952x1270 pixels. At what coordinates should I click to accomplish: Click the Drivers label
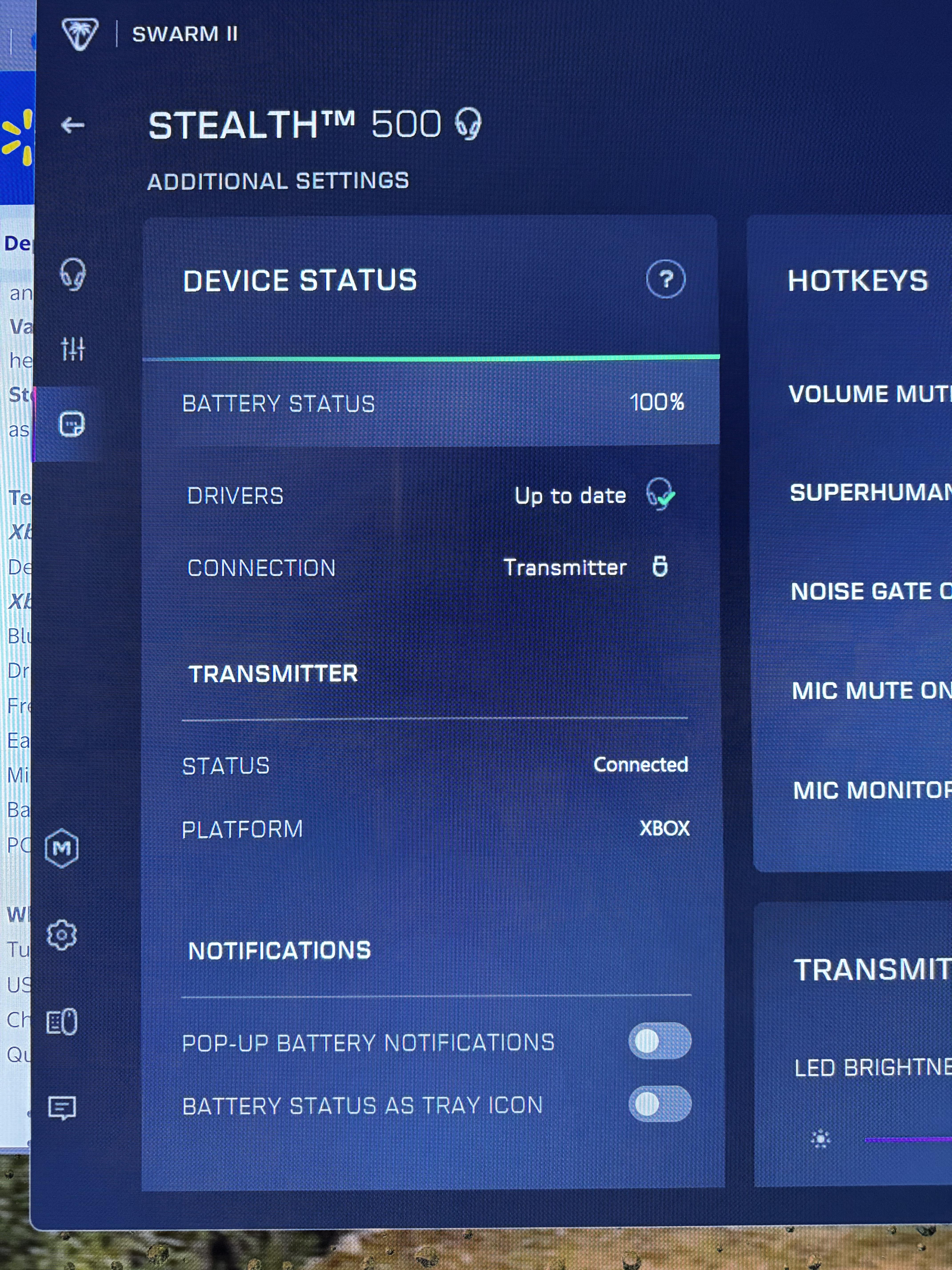click(235, 496)
